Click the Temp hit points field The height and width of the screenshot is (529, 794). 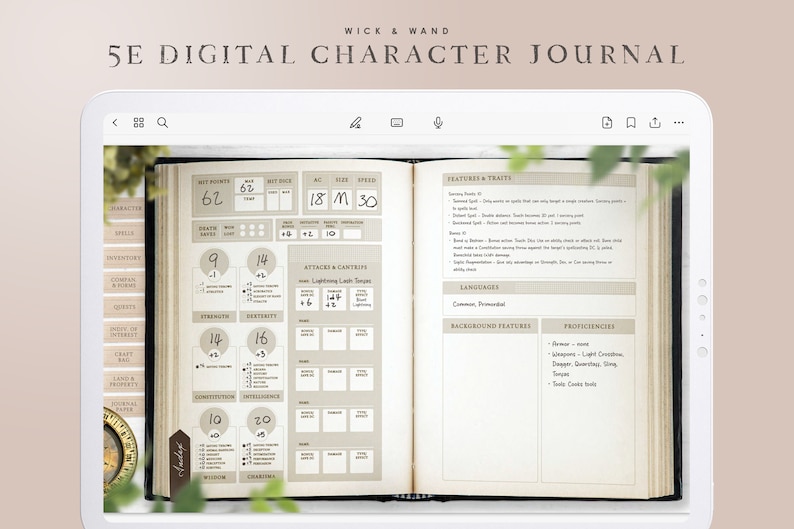pos(249,203)
